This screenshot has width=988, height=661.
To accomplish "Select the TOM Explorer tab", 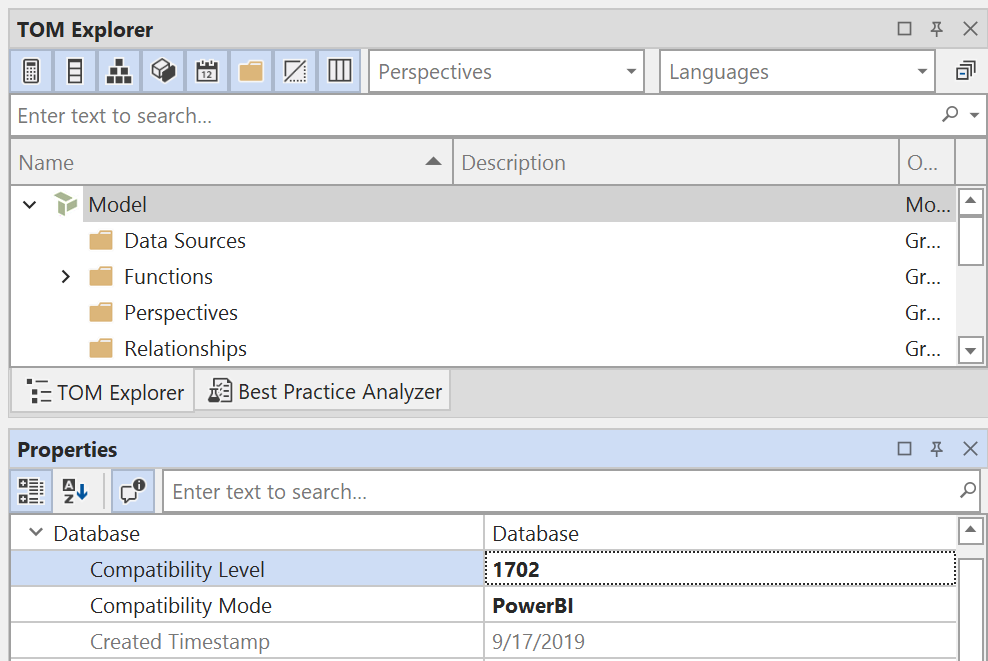I will 104,393.
